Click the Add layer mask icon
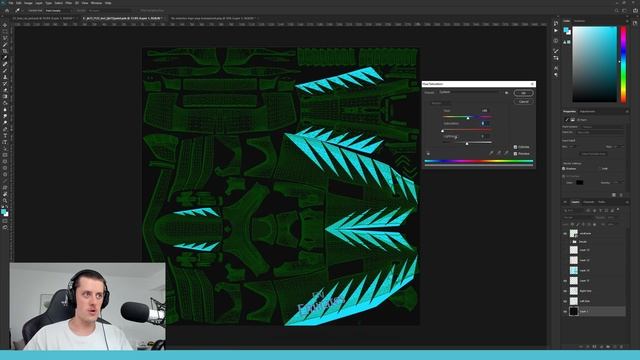 [594, 347]
